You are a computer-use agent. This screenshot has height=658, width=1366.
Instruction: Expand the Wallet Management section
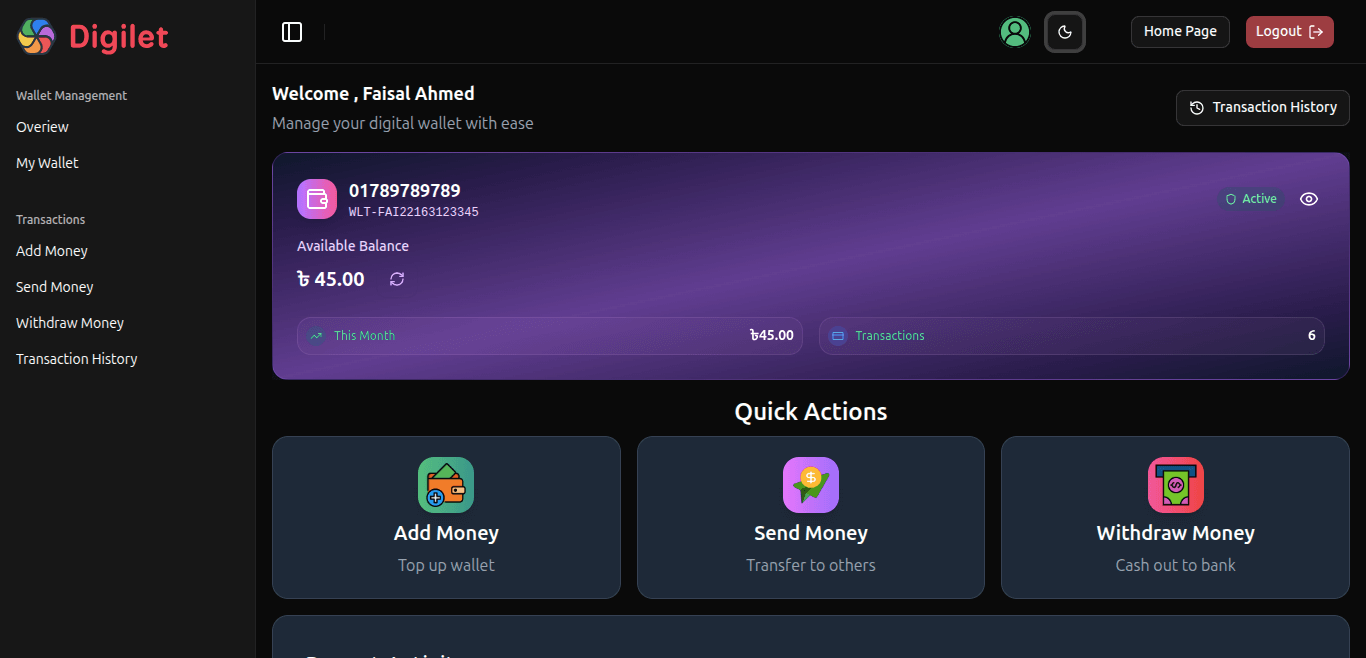click(x=71, y=95)
